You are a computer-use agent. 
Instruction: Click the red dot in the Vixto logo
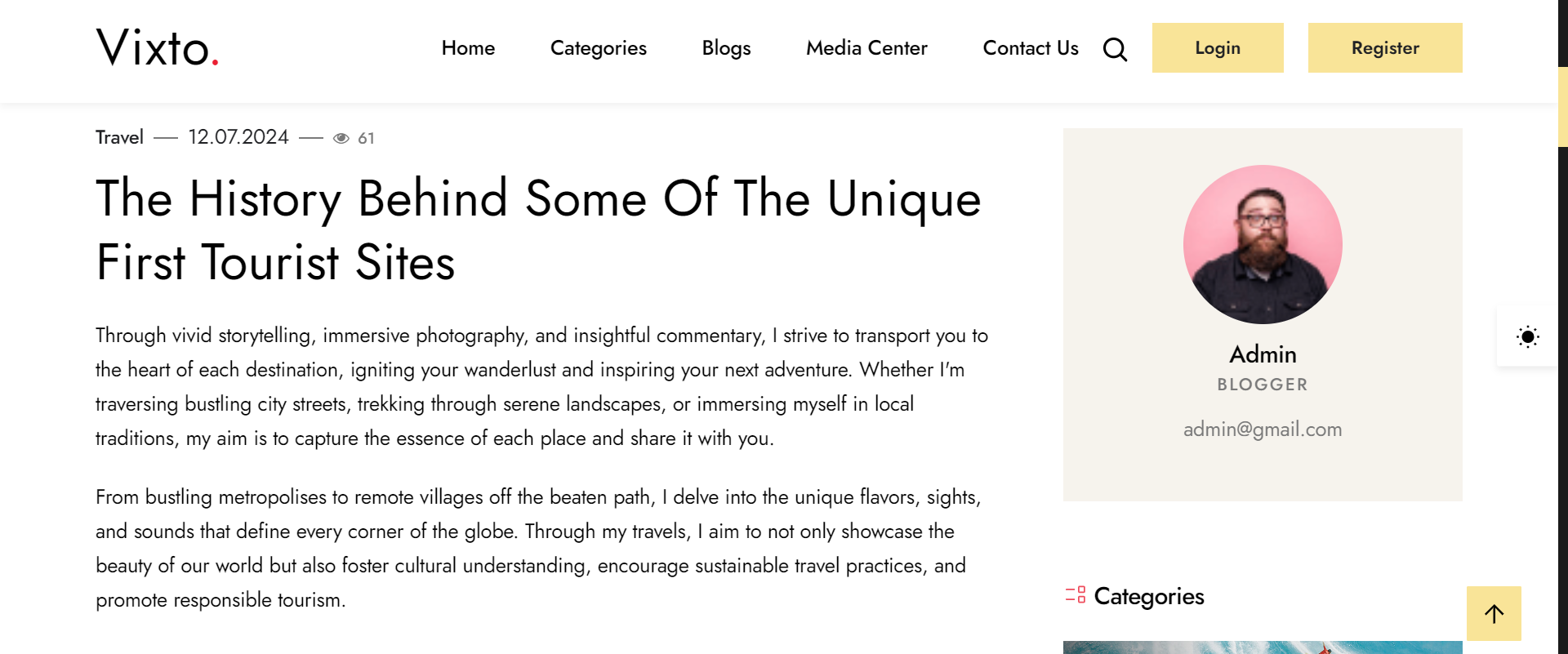coord(215,61)
